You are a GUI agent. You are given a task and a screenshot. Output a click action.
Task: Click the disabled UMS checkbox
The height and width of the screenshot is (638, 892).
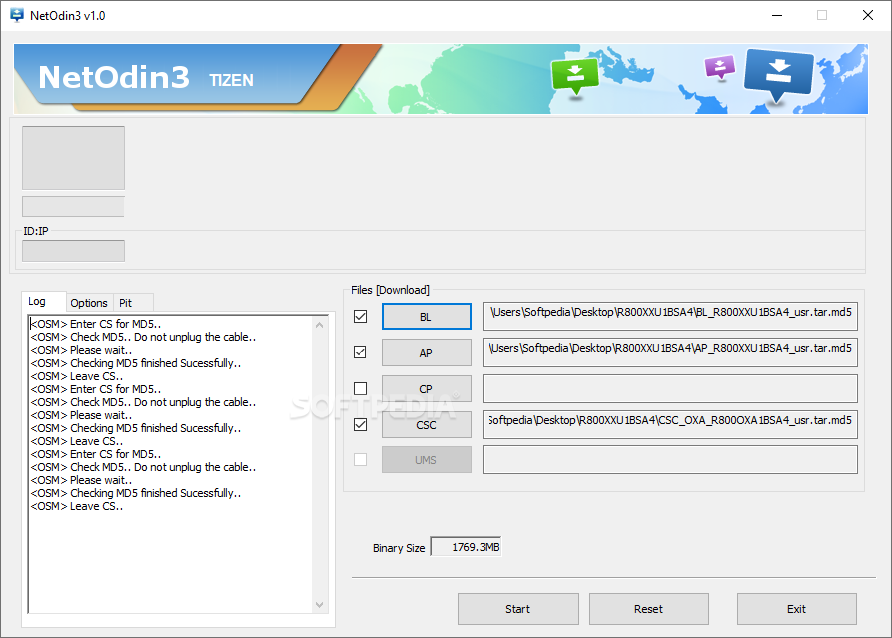(360, 459)
